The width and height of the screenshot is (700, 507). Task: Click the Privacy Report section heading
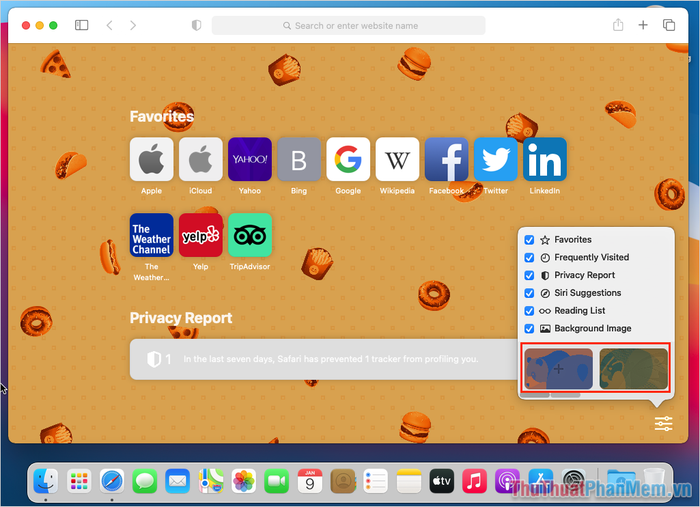tap(181, 318)
